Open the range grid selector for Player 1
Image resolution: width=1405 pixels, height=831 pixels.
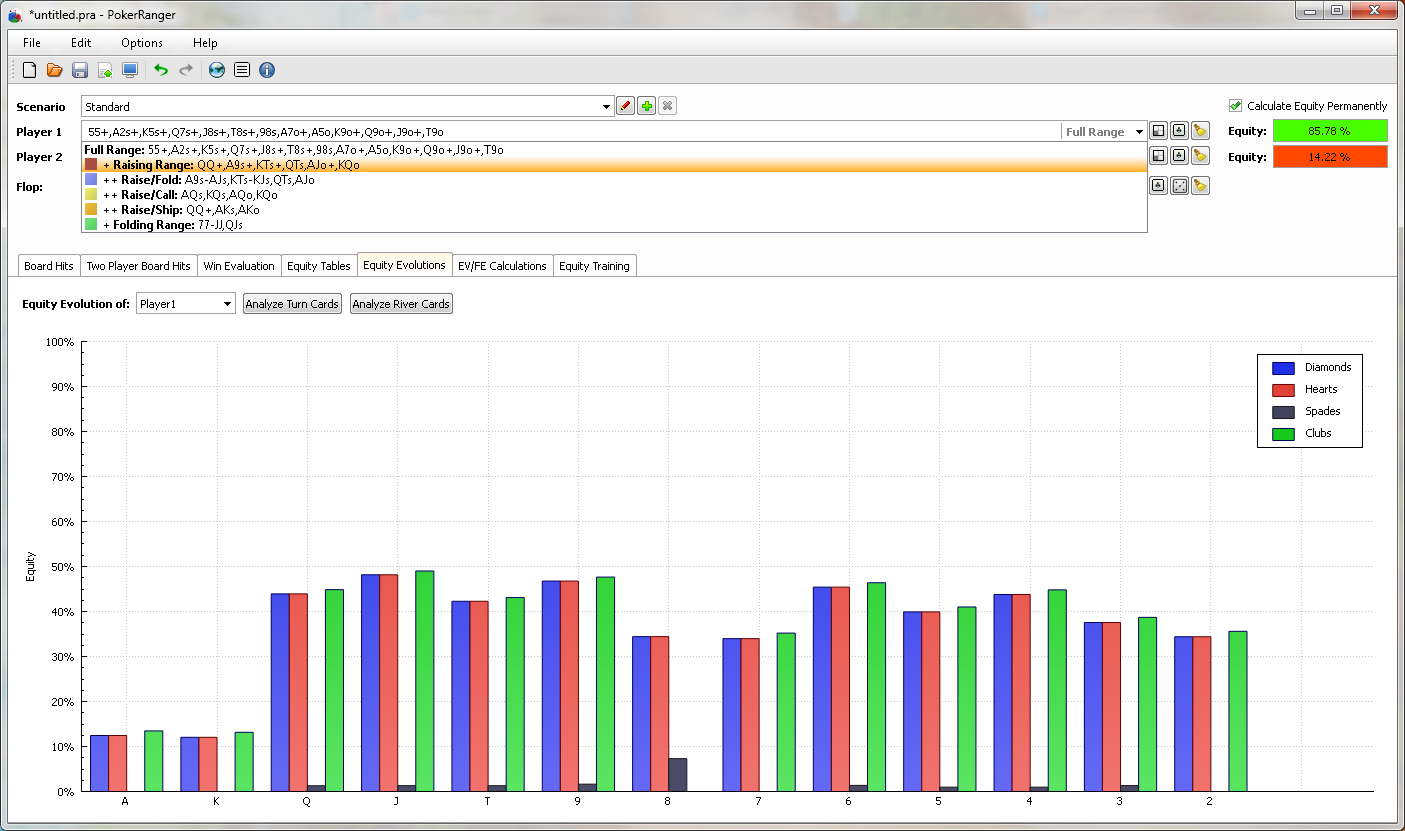point(1158,131)
